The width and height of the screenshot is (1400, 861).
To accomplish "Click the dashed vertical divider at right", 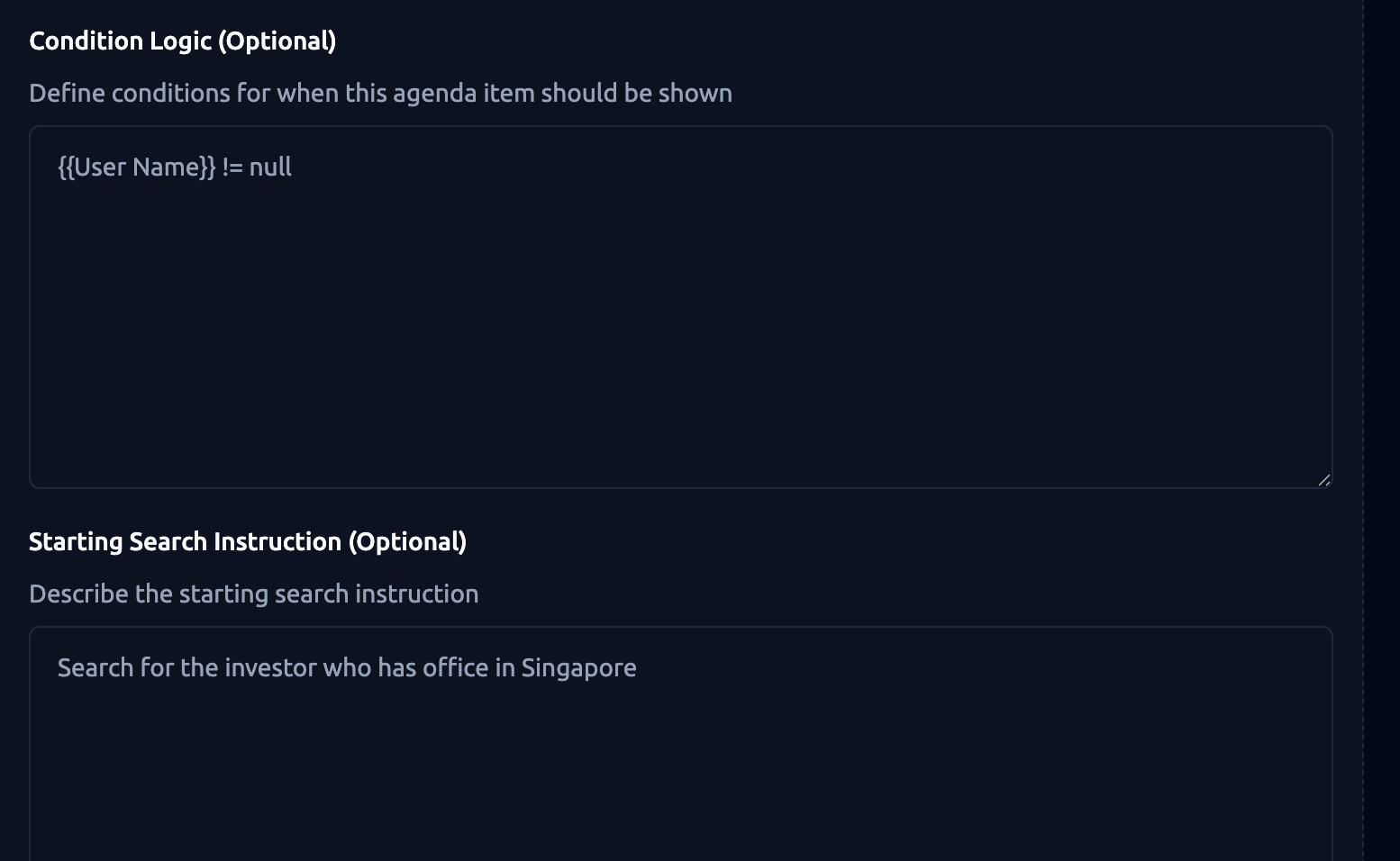I will (x=1363, y=430).
